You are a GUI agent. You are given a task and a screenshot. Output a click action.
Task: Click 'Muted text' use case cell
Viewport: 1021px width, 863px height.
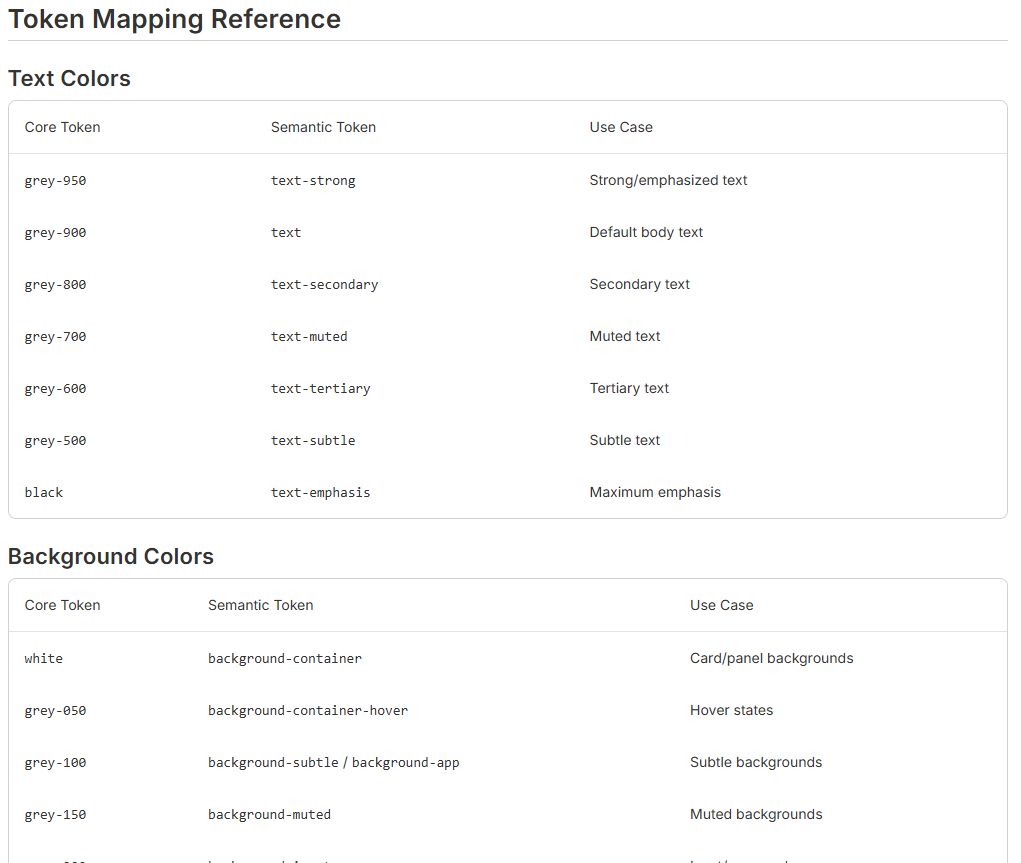[624, 337]
